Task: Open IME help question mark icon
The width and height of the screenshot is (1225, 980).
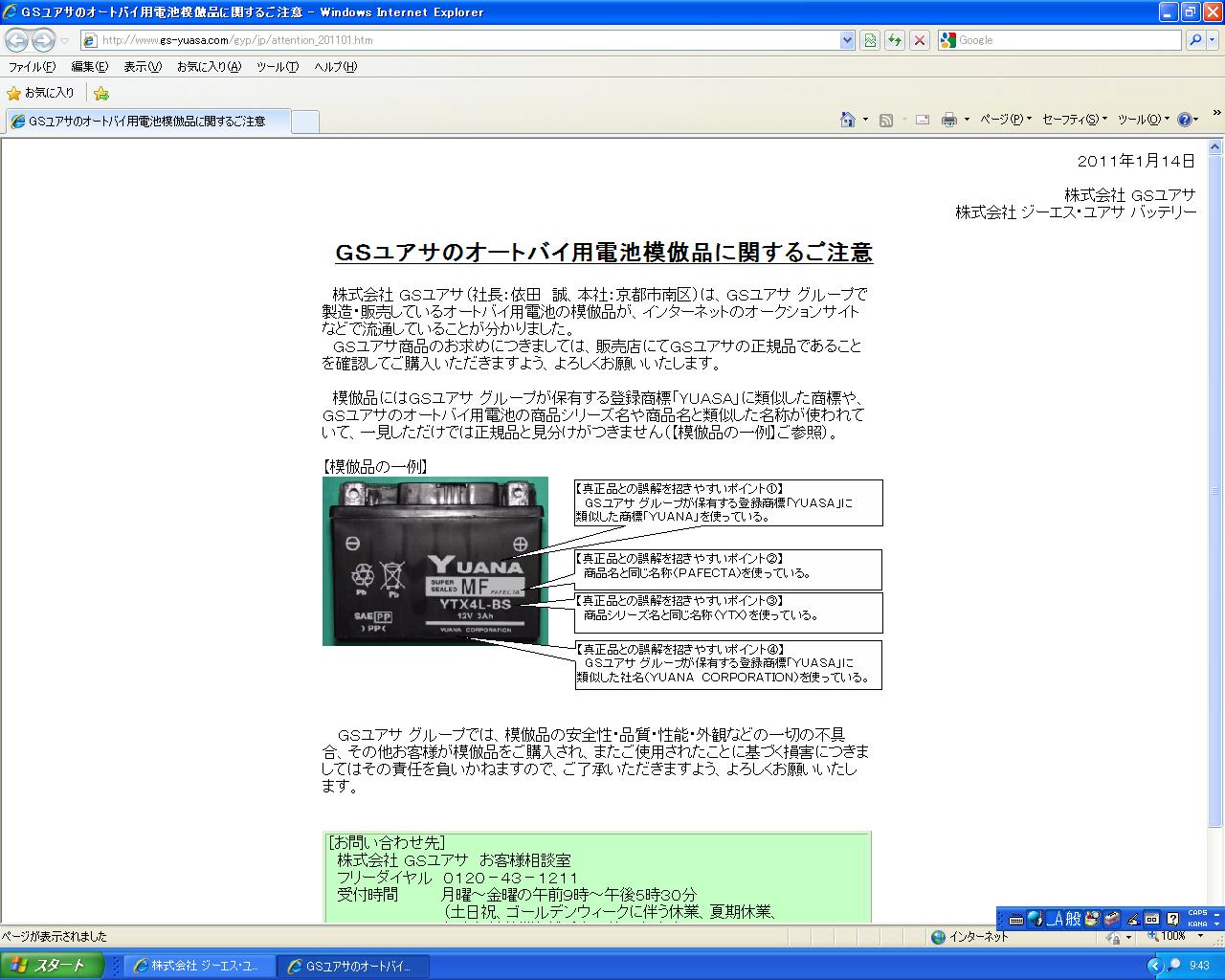Action: click(1172, 920)
